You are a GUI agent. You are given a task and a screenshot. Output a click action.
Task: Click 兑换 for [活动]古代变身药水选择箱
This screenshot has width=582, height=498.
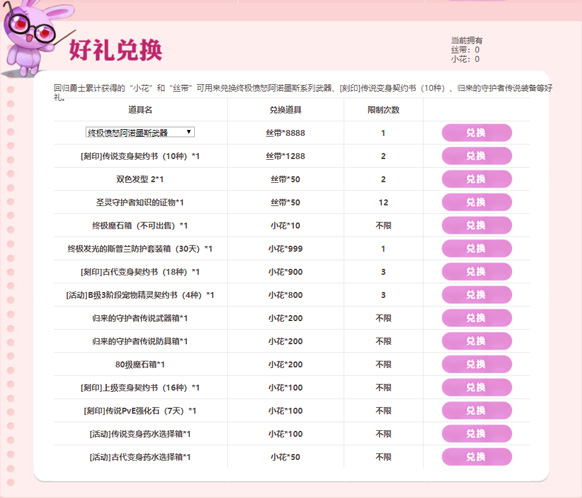[x=477, y=457]
